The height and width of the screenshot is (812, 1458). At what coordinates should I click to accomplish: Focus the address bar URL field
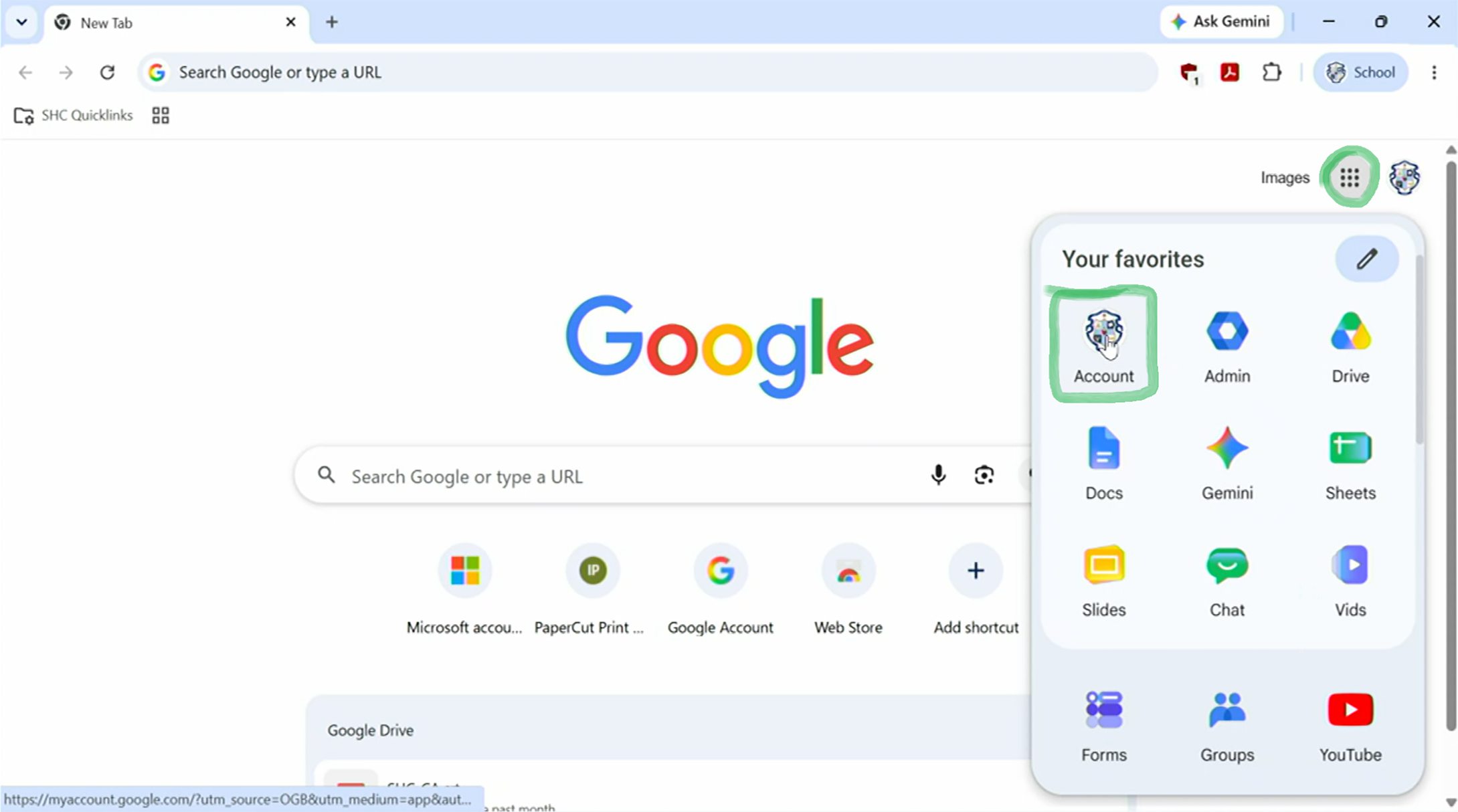point(648,72)
